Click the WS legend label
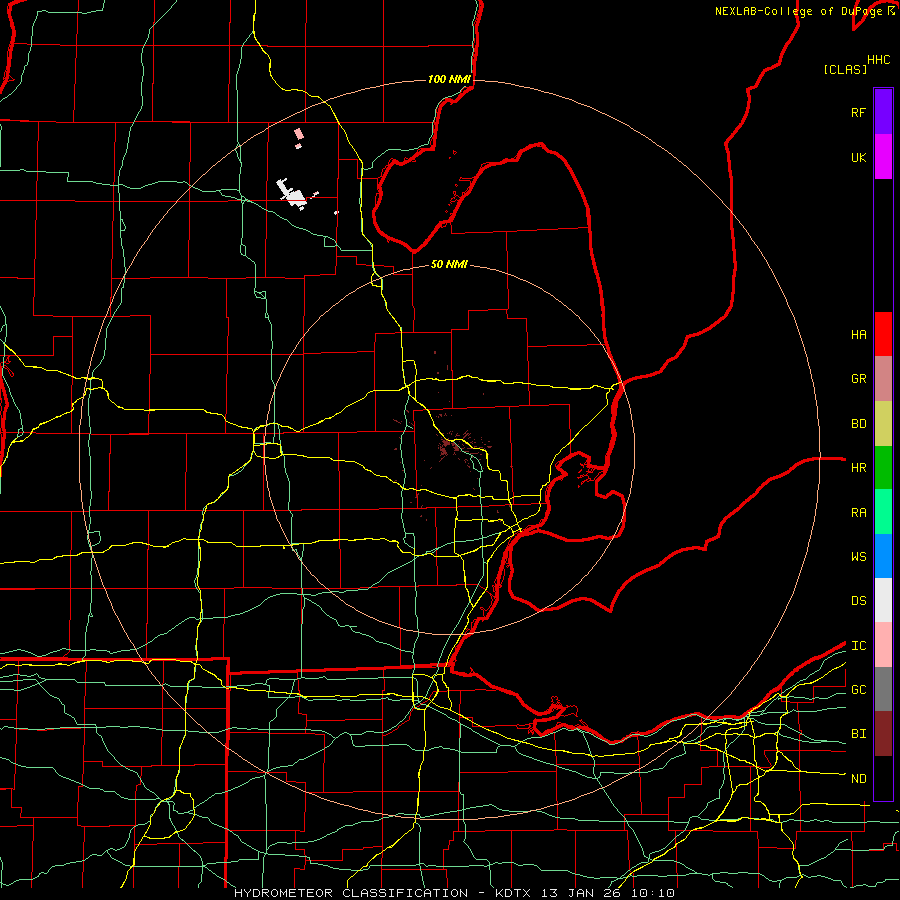Screen dimensions: 900x900 click(x=858, y=557)
